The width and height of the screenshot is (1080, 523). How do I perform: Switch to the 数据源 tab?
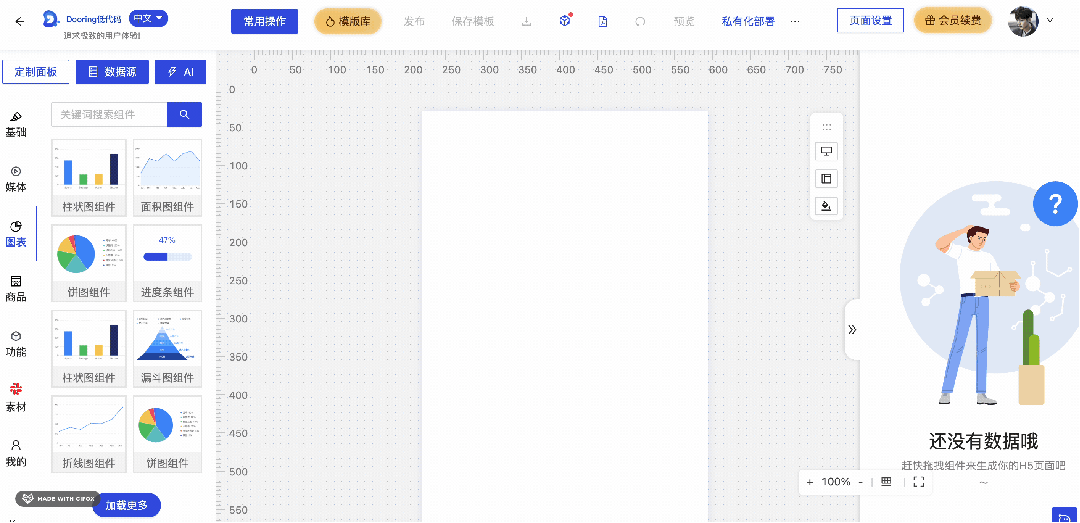click(112, 72)
